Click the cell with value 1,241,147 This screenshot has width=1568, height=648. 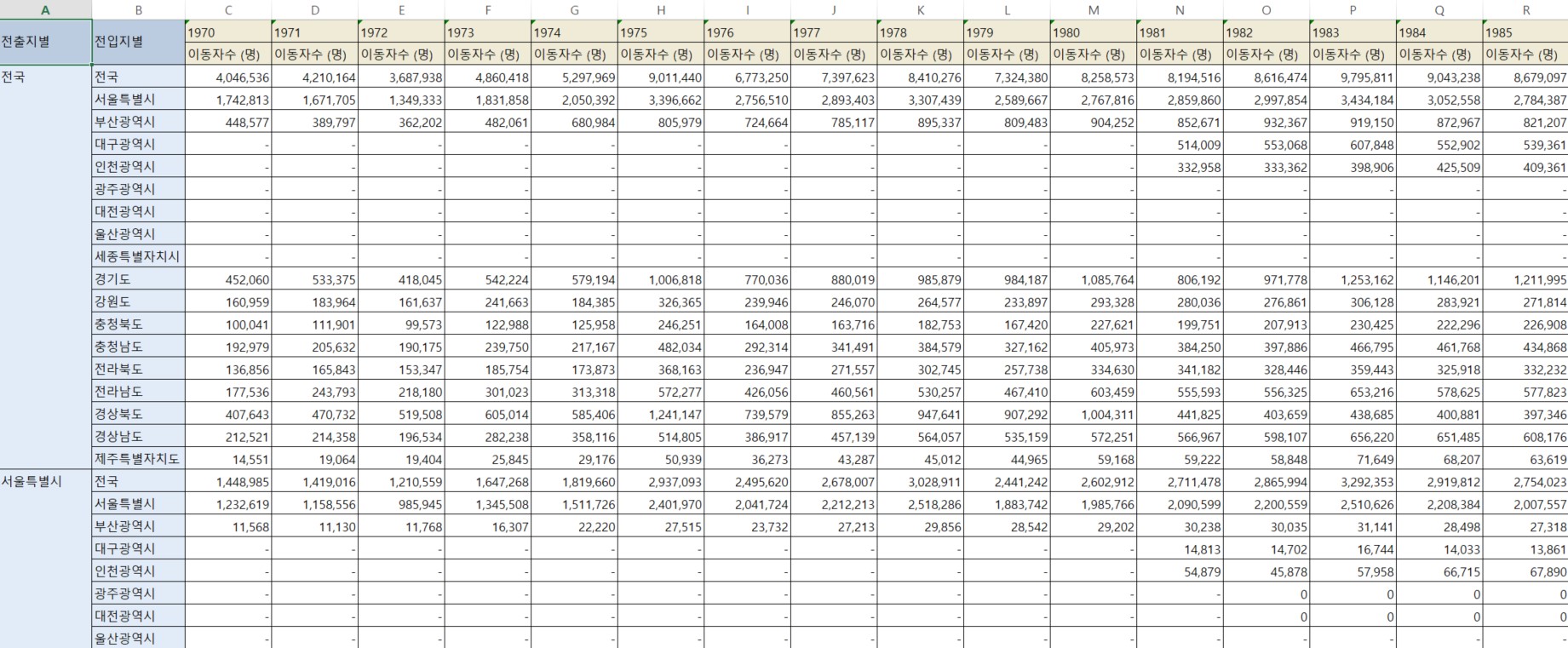coord(661,414)
